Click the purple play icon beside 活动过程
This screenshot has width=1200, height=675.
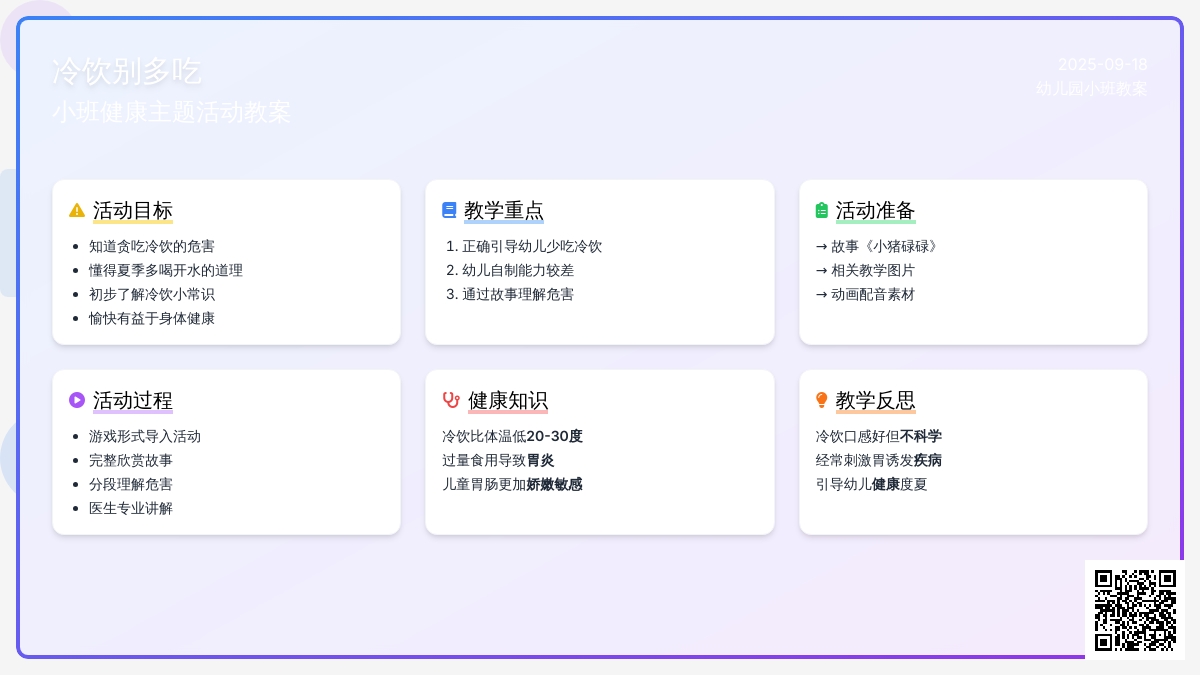[77, 400]
